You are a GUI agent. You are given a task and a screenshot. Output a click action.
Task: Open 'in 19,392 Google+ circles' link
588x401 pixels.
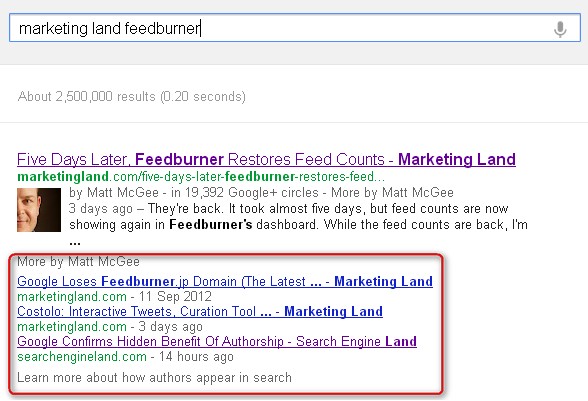[x=244, y=192]
